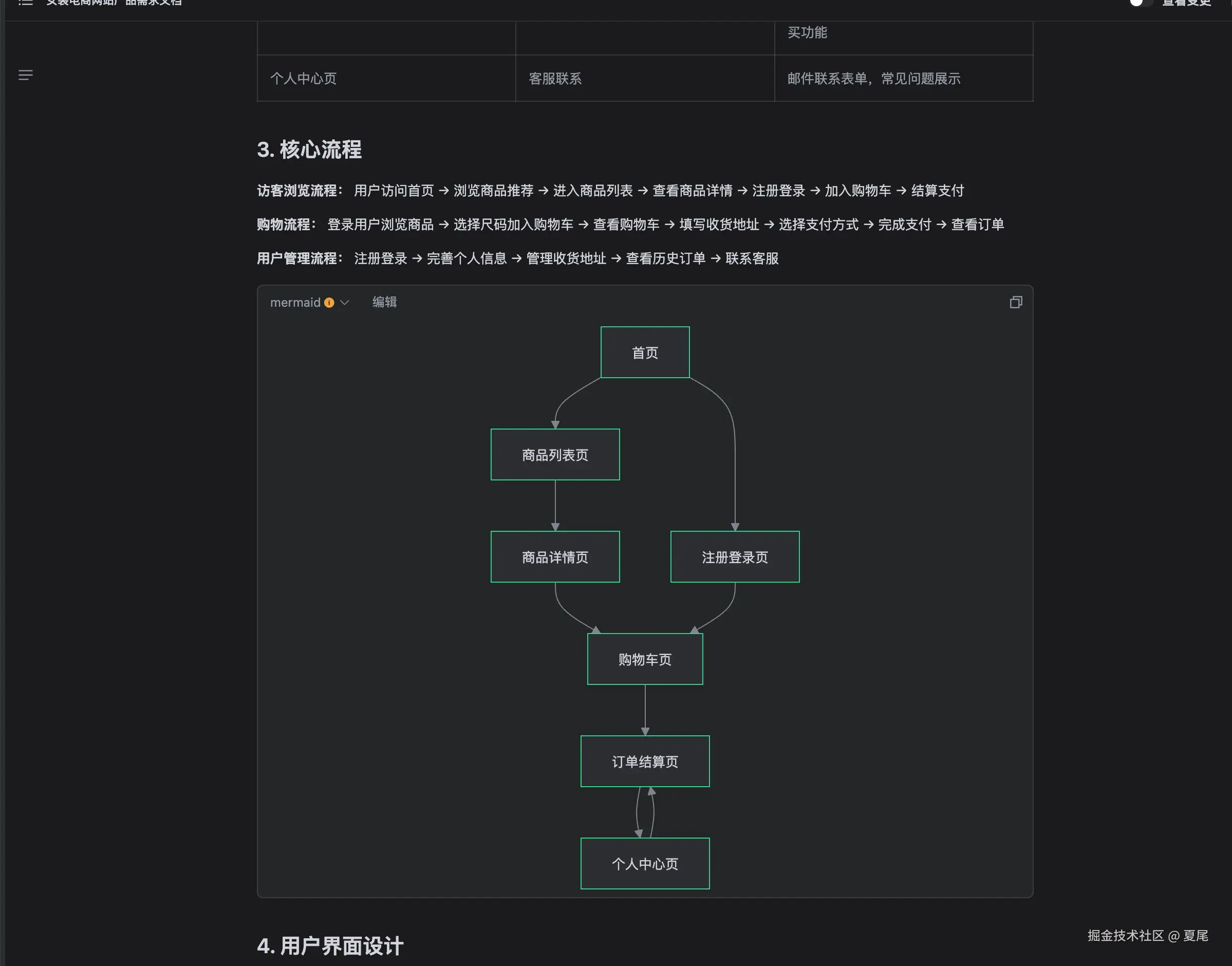The image size is (1232, 966).
Task: Expand the mermaid language dropdown chevron
Action: tap(344, 303)
